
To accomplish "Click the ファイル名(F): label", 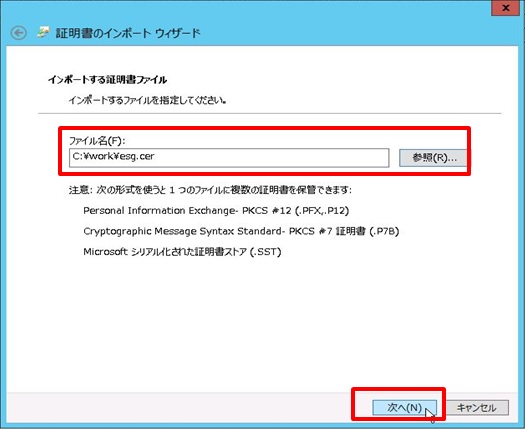I will [x=97, y=141].
